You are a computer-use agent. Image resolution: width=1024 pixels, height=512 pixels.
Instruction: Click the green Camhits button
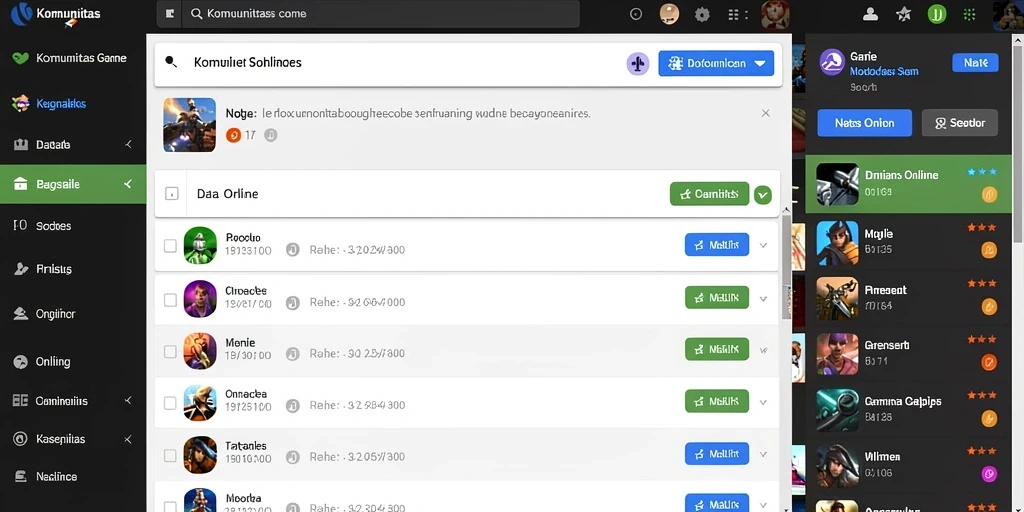(x=709, y=193)
